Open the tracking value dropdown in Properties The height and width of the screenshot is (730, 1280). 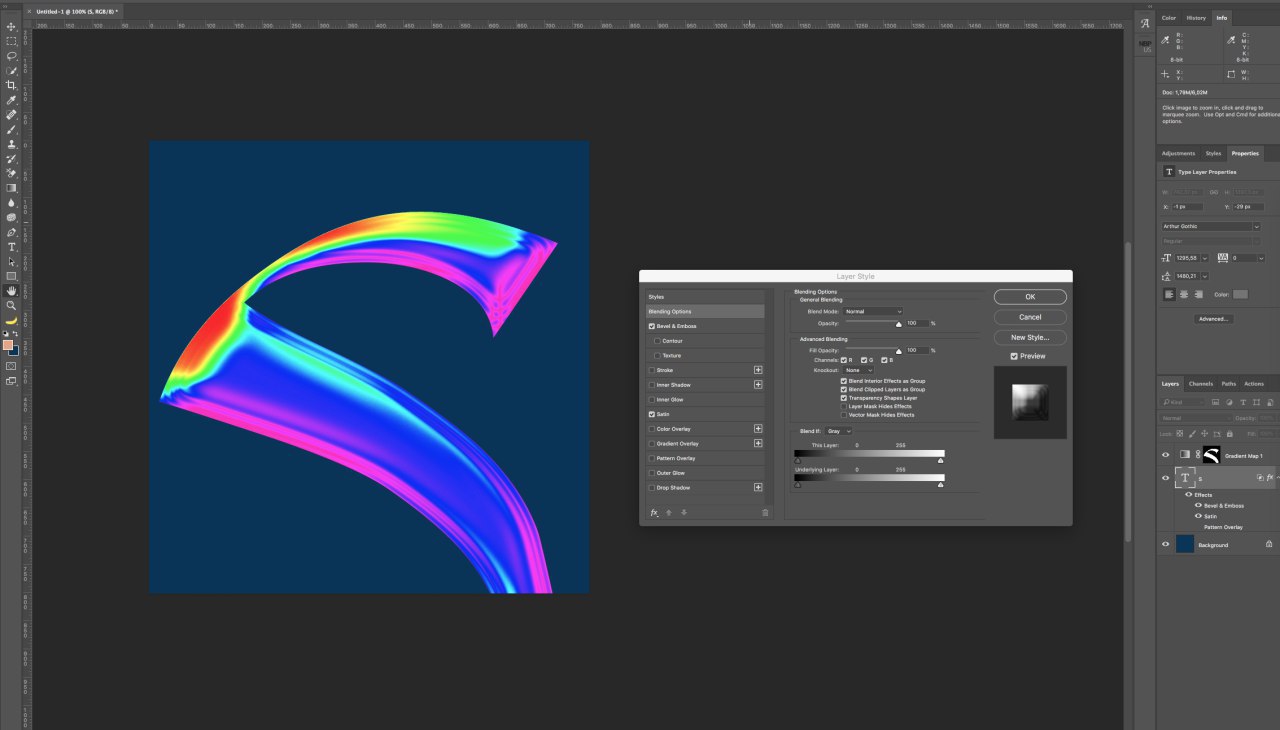tap(1259, 258)
